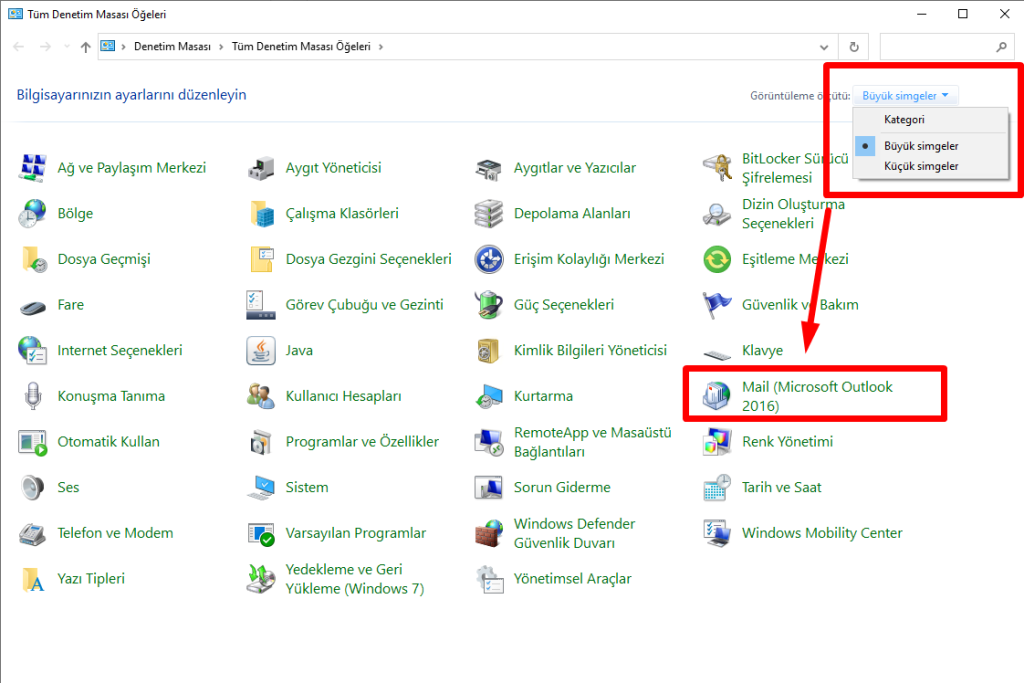Open the Java control panel icon
Viewport: 1024px width, 683px height.
(x=261, y=351)
